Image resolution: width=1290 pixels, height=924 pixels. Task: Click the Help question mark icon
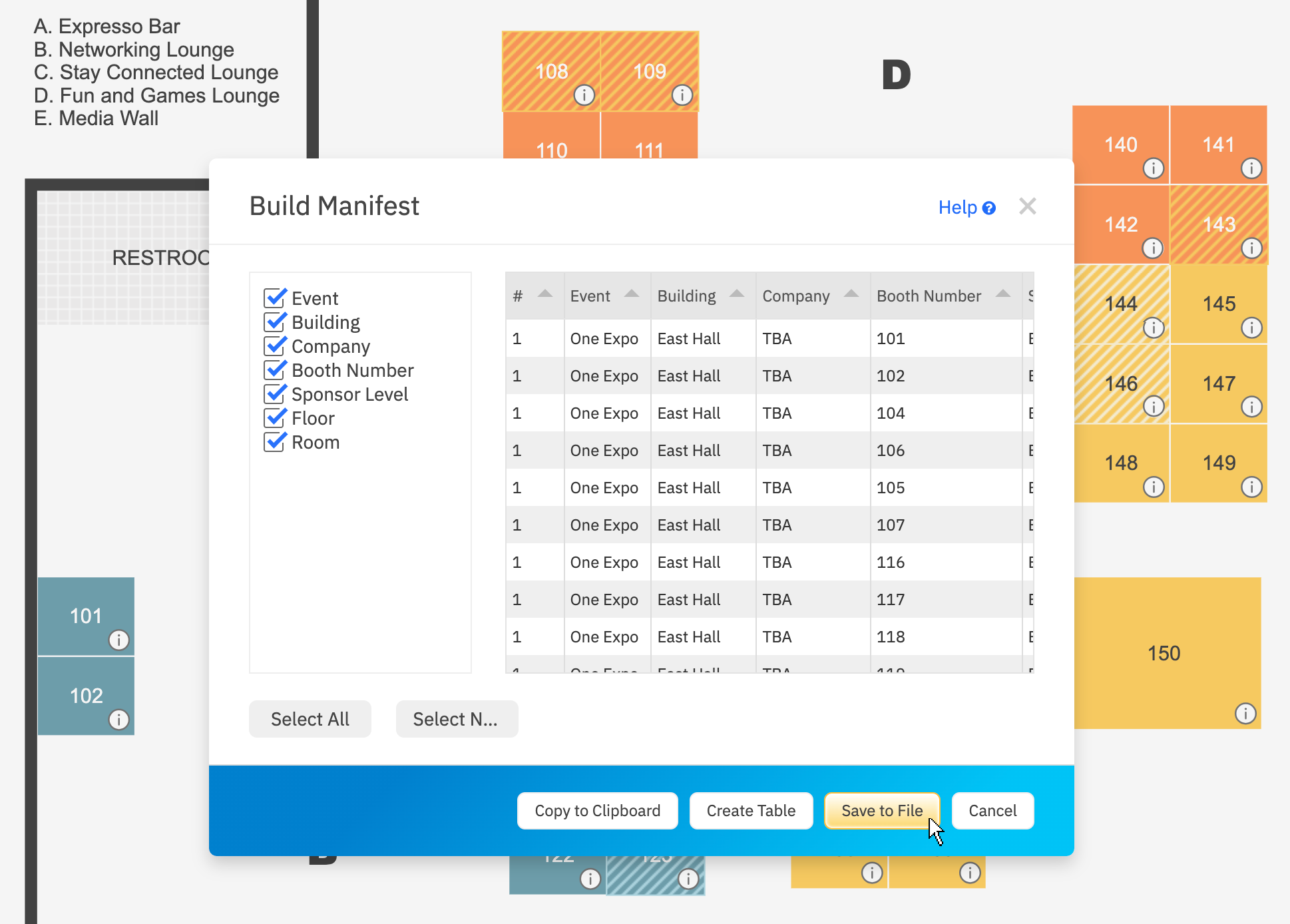[990, 207]
